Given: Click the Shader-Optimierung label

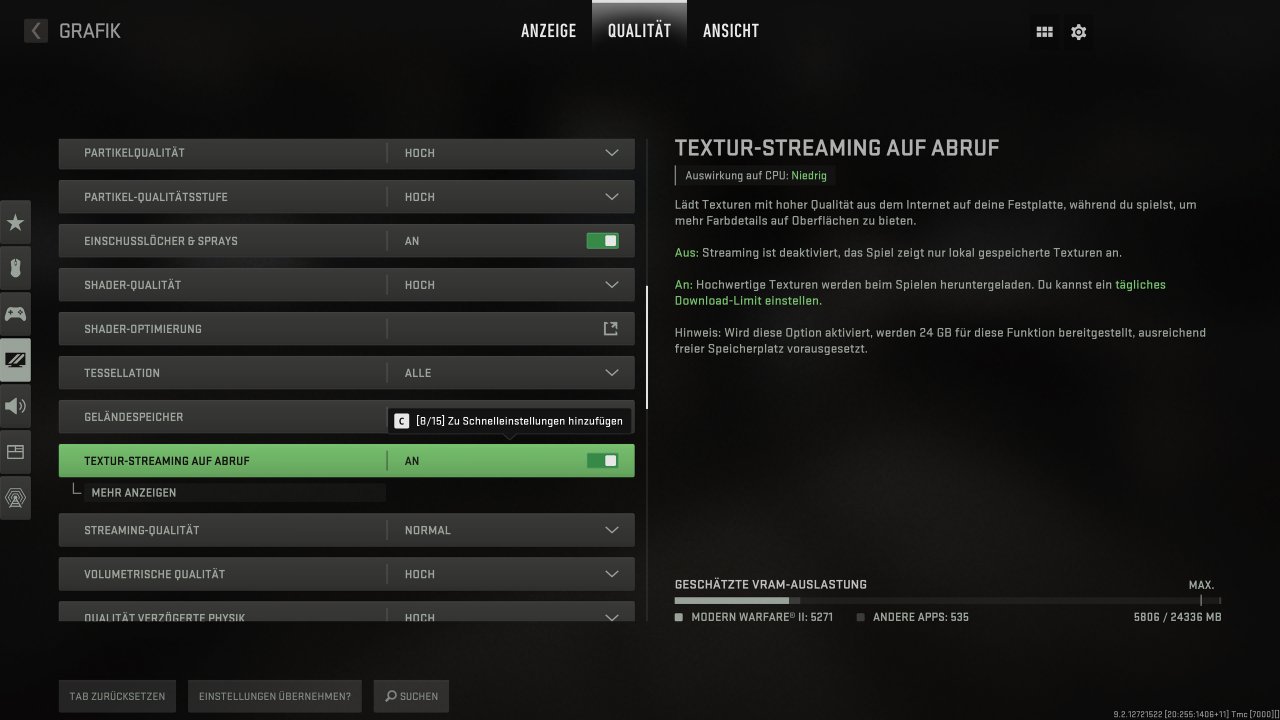Looking at the screenshot, I should (143, 329).
